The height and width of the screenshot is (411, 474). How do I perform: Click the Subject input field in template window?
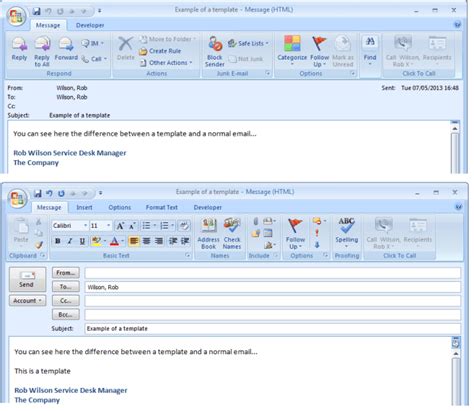click(x=273, y=328)
